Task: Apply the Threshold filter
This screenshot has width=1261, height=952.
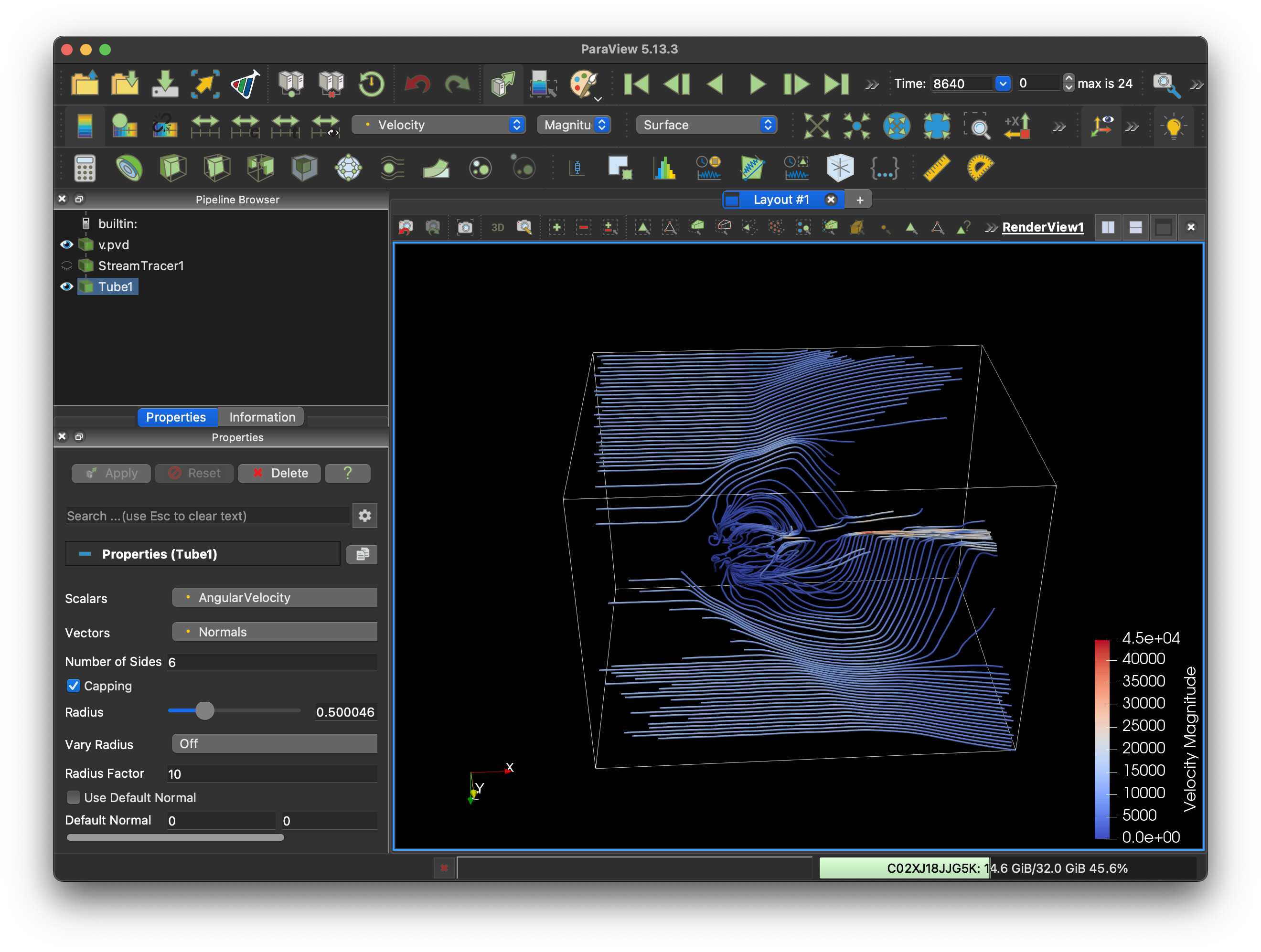Action: point(260,168)
